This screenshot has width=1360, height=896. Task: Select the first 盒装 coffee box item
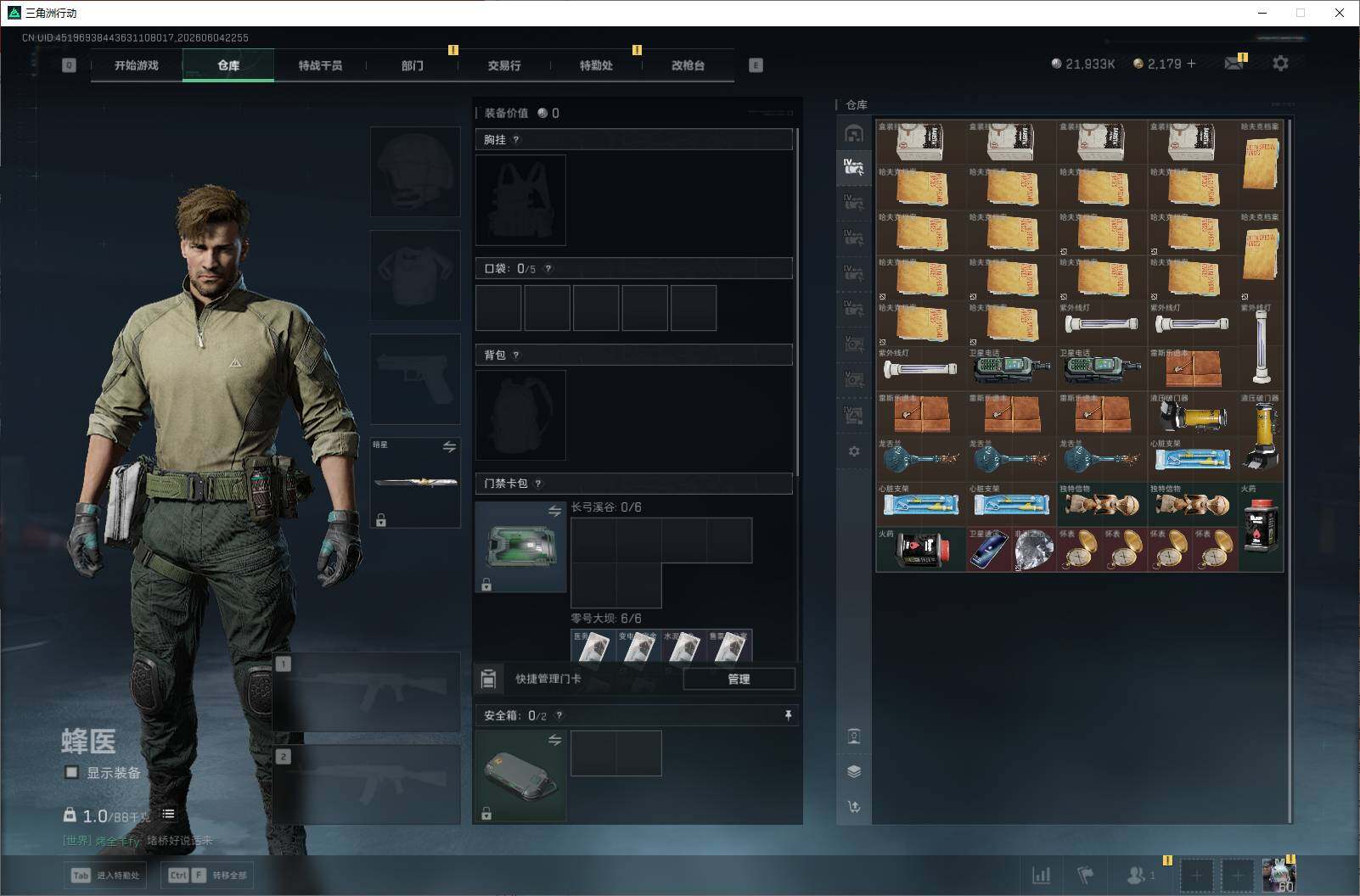[x=921, y=142]
